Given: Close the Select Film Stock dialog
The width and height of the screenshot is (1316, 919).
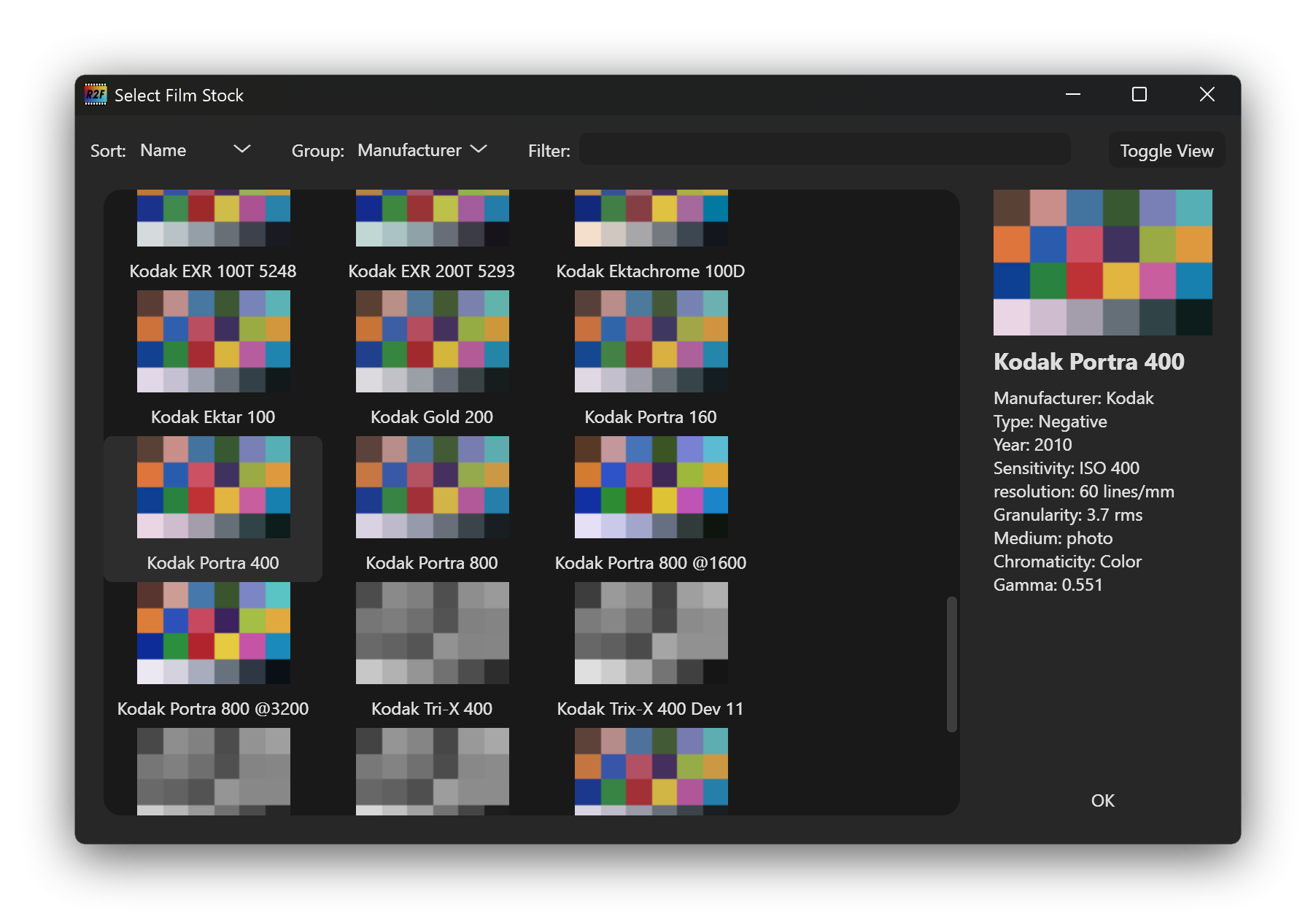Looking at the screenshot, I should [x=1207, y=95].
